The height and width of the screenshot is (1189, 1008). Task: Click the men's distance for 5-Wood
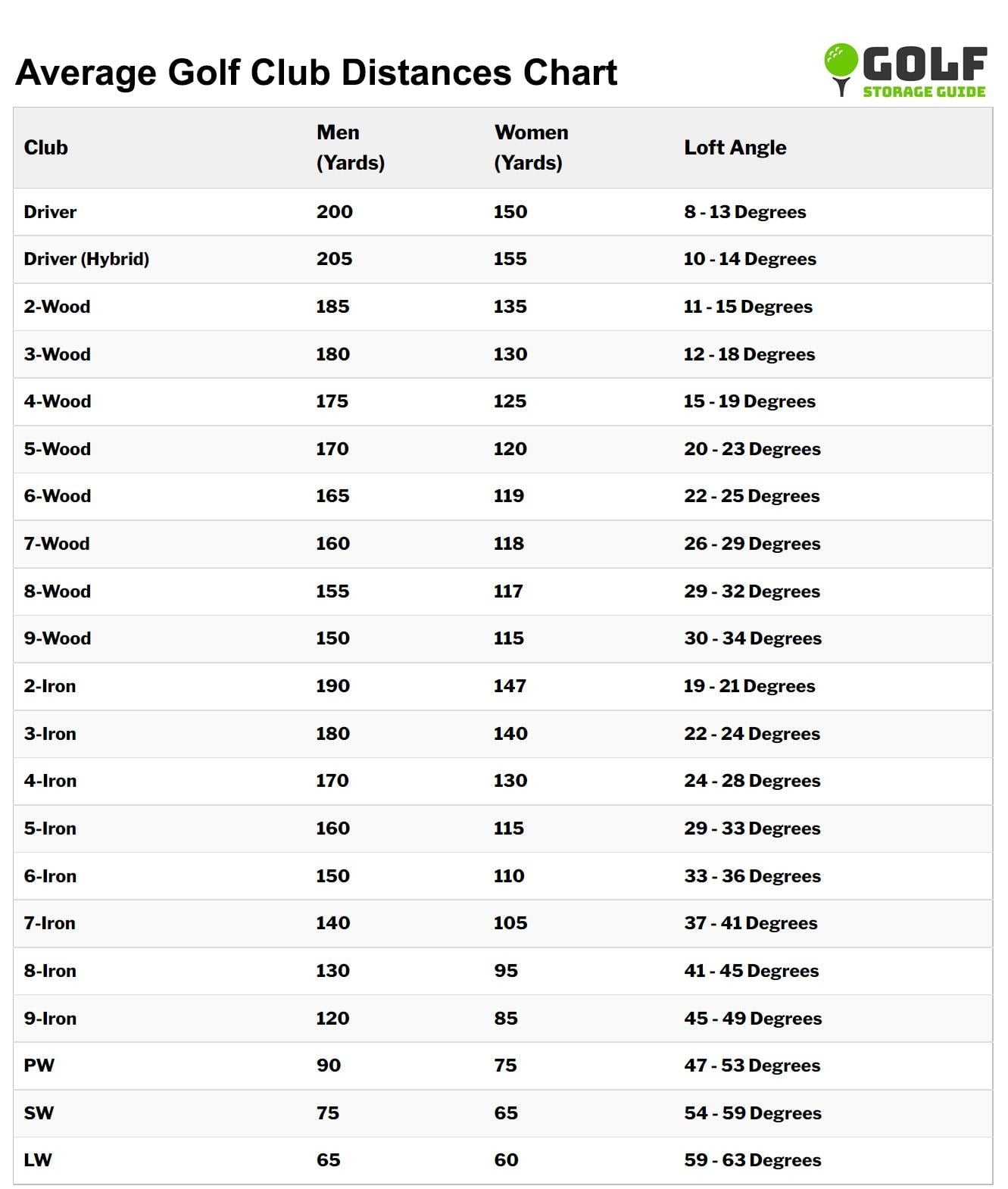332,449
